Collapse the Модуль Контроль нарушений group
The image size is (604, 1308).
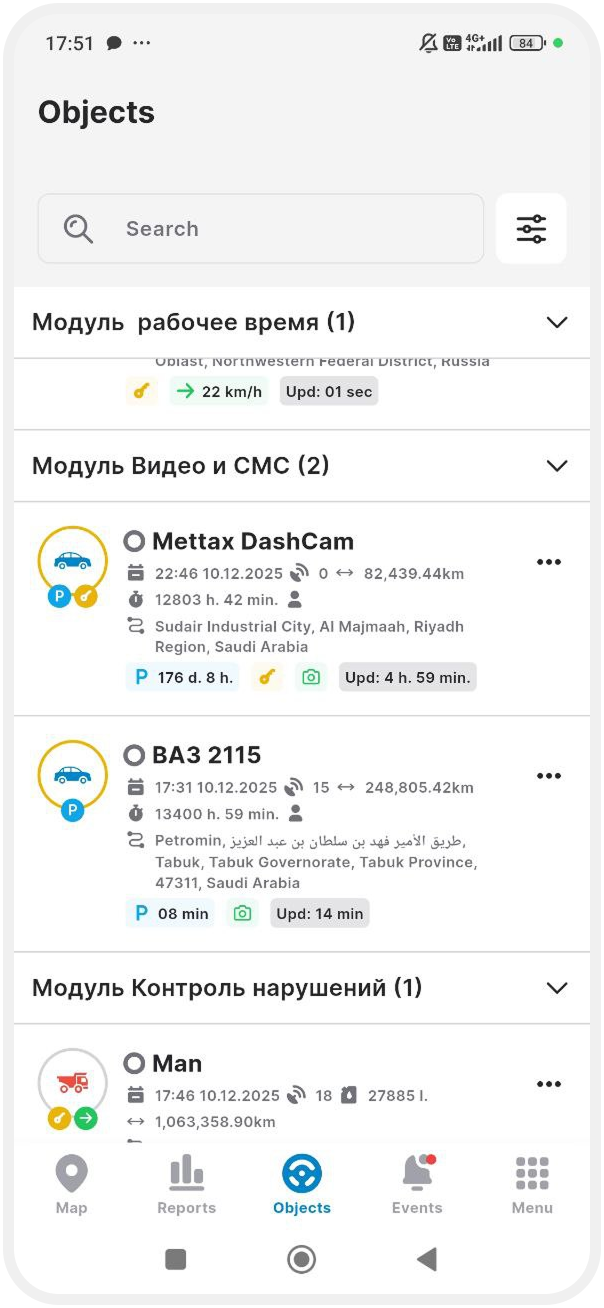(x=557, y=988)
